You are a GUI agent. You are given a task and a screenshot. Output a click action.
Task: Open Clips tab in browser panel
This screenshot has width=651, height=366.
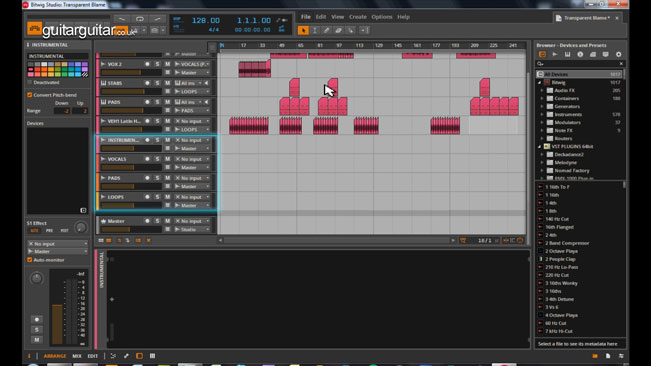[x=593, y=54]
